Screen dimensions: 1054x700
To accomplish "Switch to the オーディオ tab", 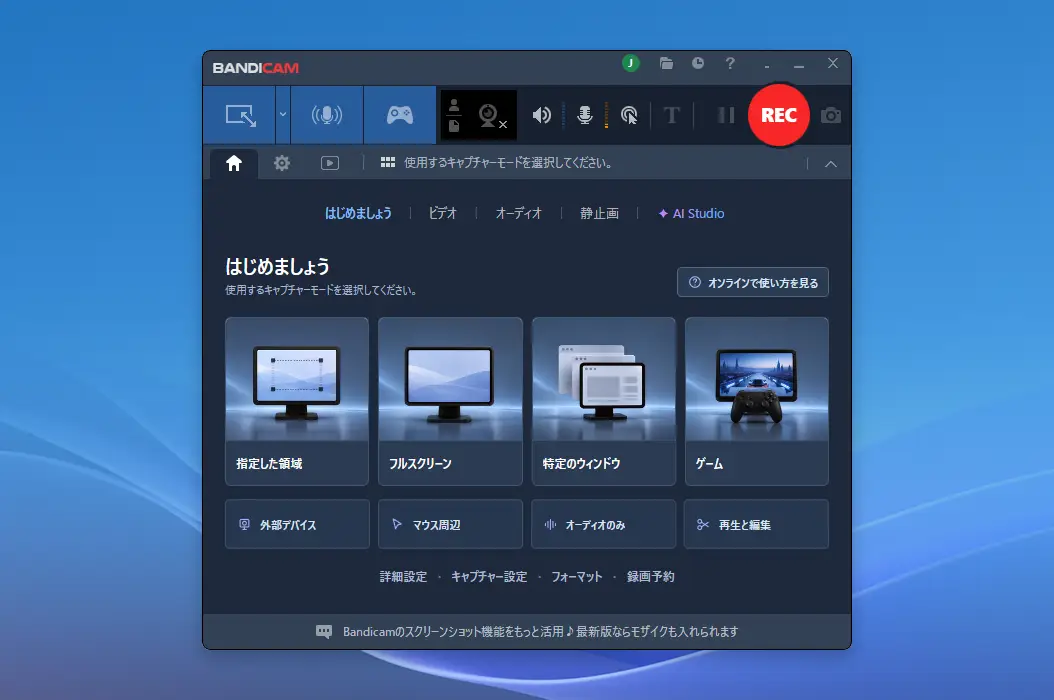I will click(x=518, y=213).
